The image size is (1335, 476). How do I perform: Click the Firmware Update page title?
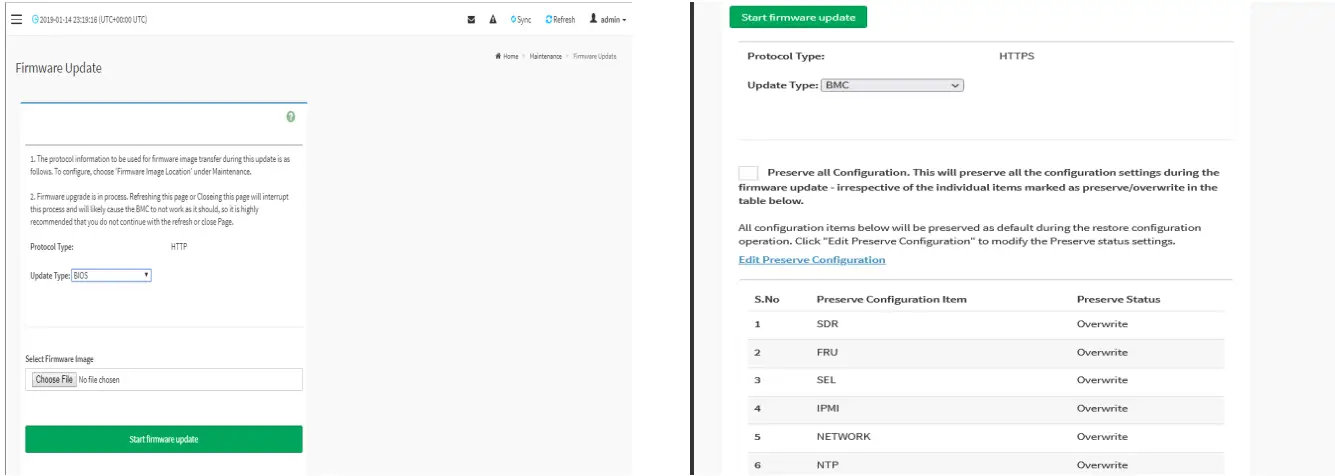[x=58, y=68]
